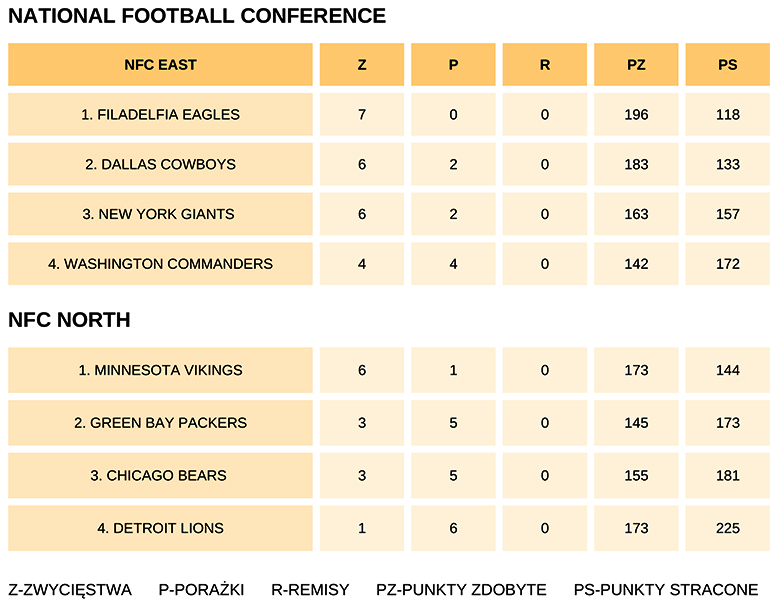Click the PZ-PUNKTY ZDOBYTE legend text
This screenshot has width=770, height=602.
pyautogui.click(x=461, y=589)
